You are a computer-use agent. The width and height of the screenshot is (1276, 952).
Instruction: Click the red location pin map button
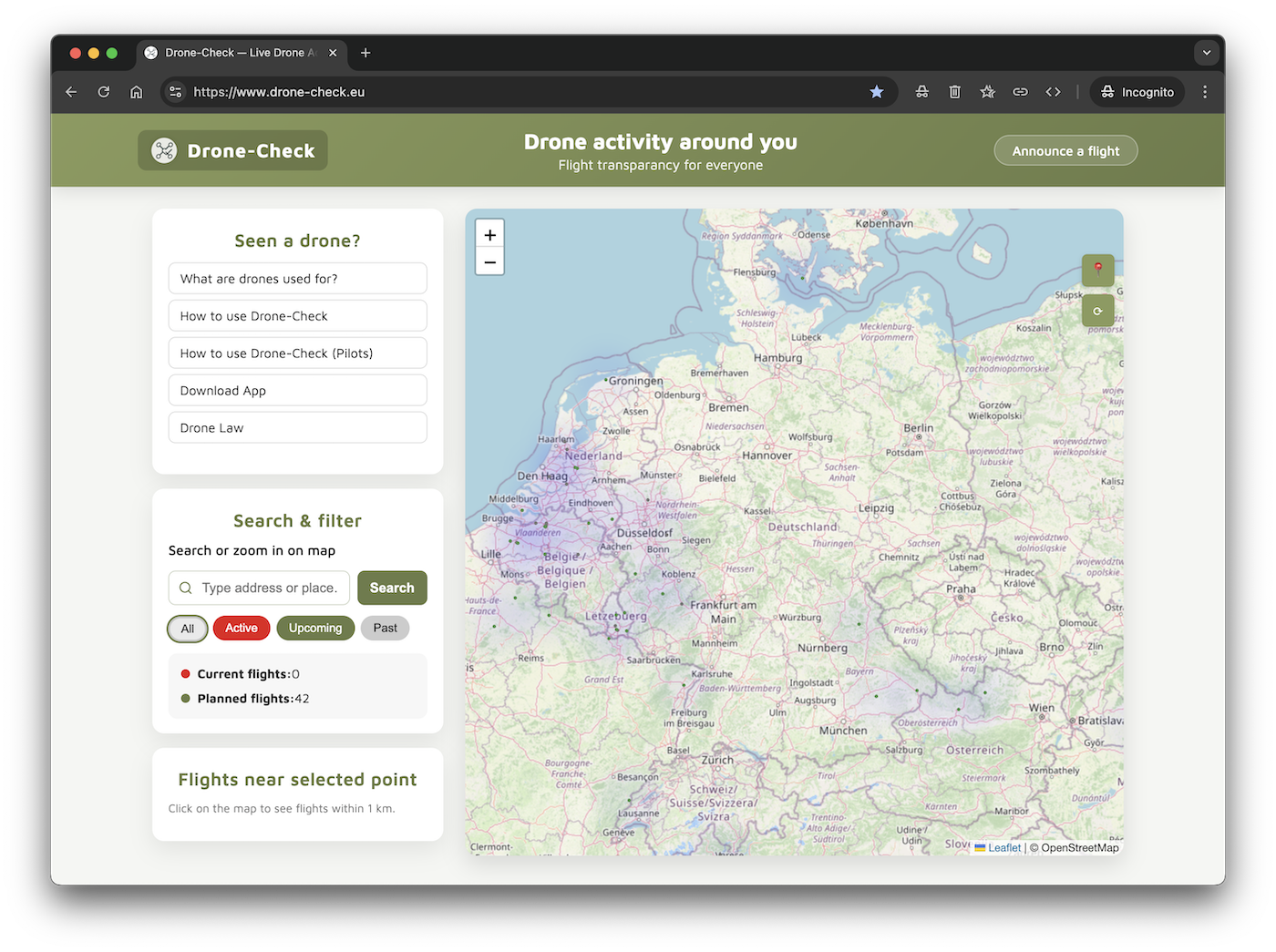1097,270
